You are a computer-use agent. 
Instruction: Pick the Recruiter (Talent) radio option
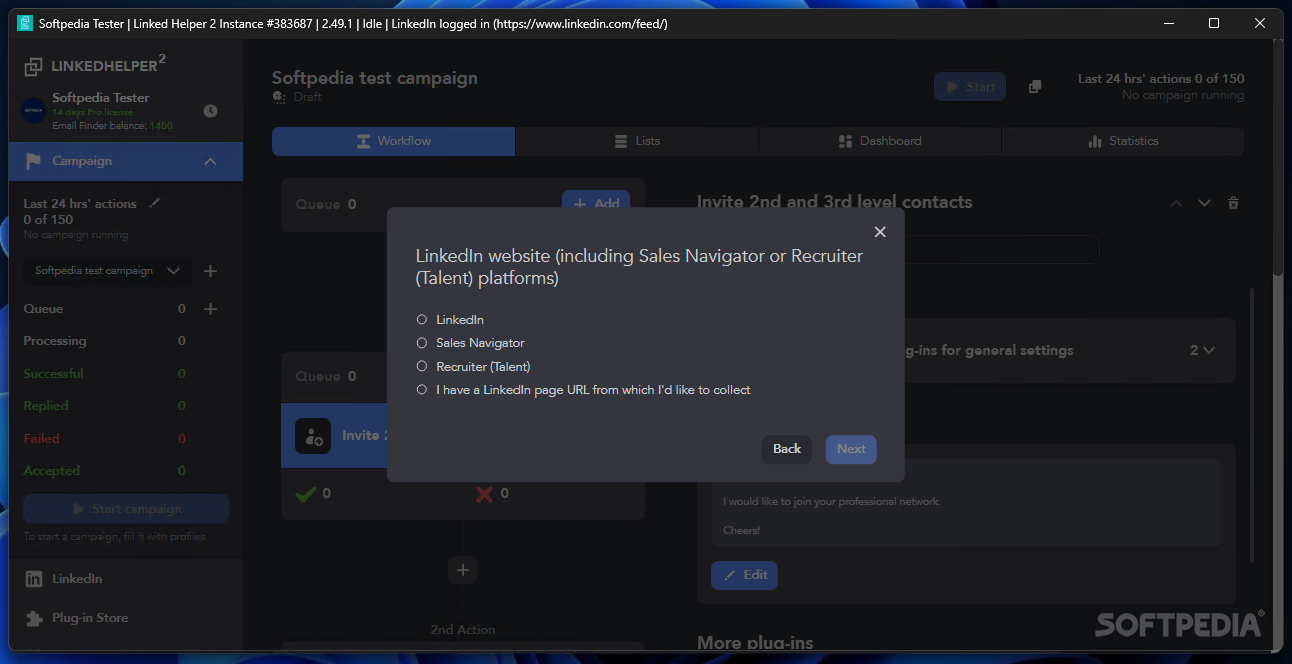point(422,366)
